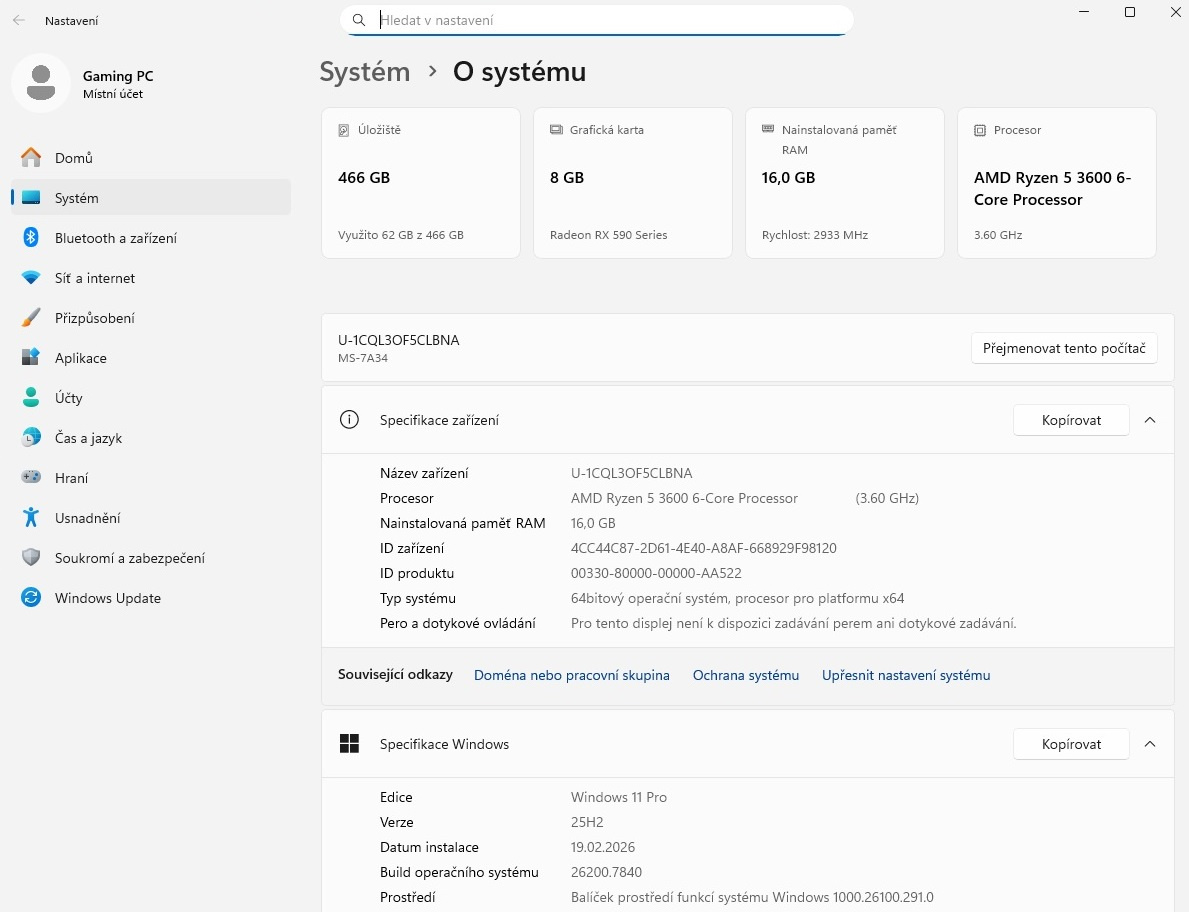Select the Windows Update icon
This screenshot has height=912, width=1189.
[x=31, y=597]
